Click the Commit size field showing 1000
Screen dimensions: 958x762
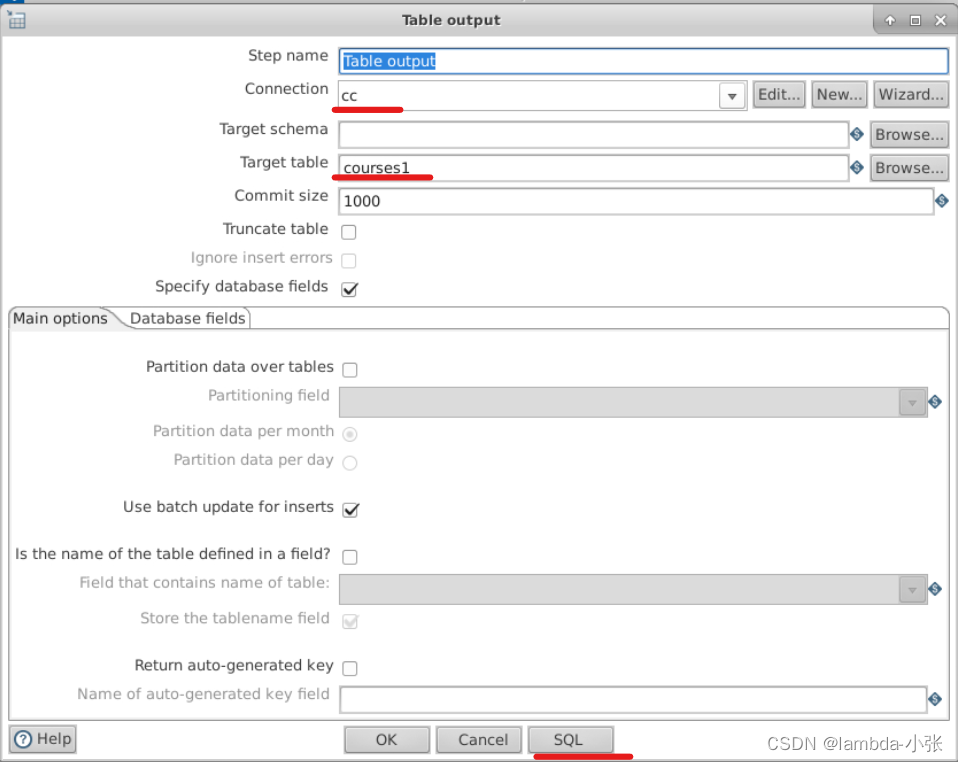(x=636, y=201)
